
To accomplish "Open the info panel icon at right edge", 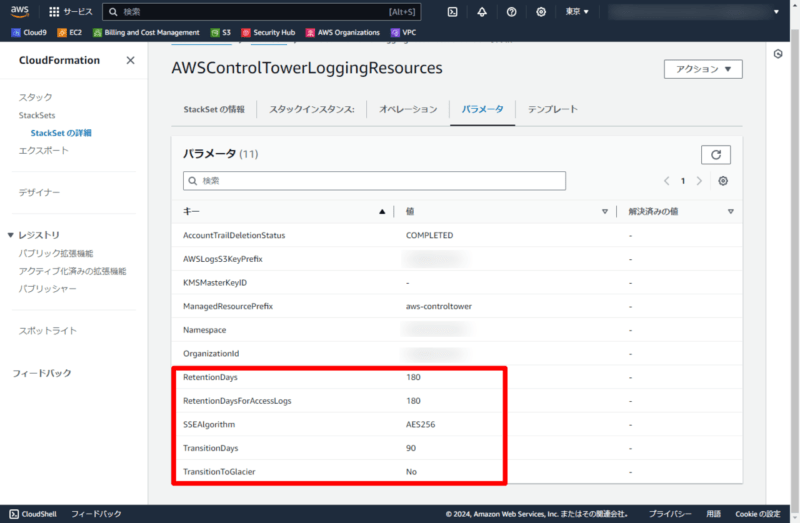I will click(x=778, y=54).
